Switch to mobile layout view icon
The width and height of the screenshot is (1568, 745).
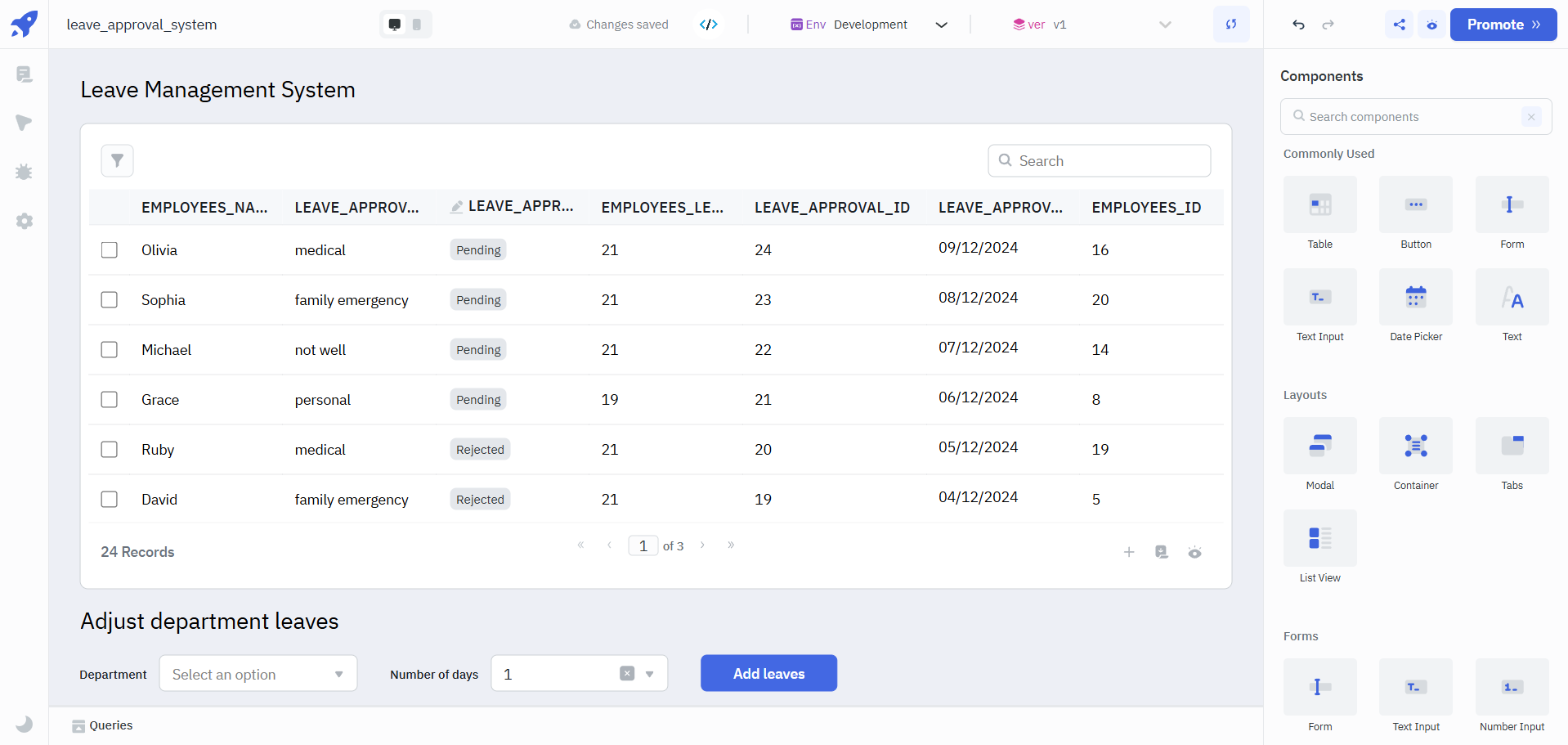pyautogui.click(x=417, y=25)
